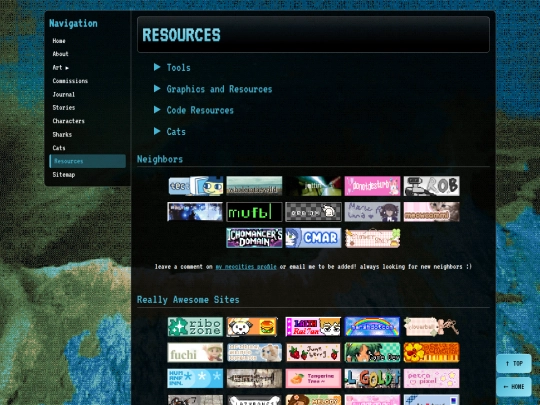
Task: Visit the ribo zone badge
Action: [x=195, y=326]
